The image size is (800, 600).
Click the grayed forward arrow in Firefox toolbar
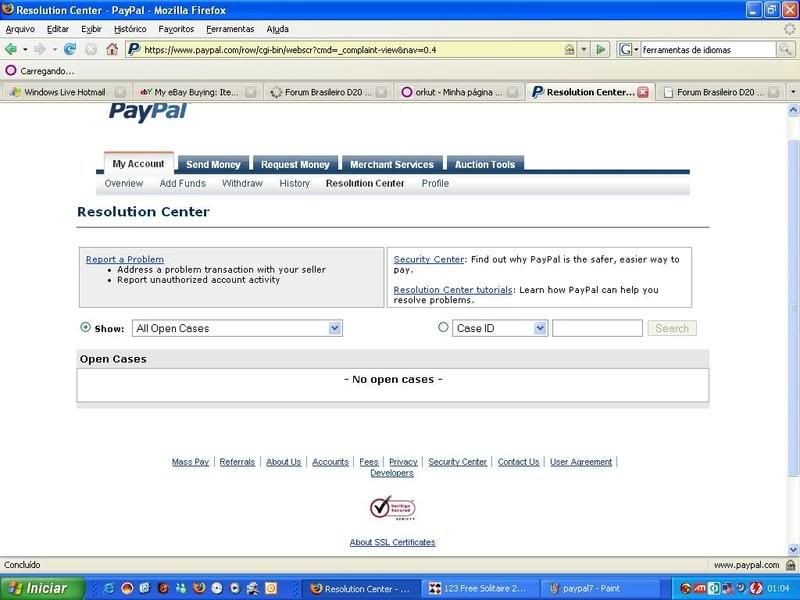[40, 49]
